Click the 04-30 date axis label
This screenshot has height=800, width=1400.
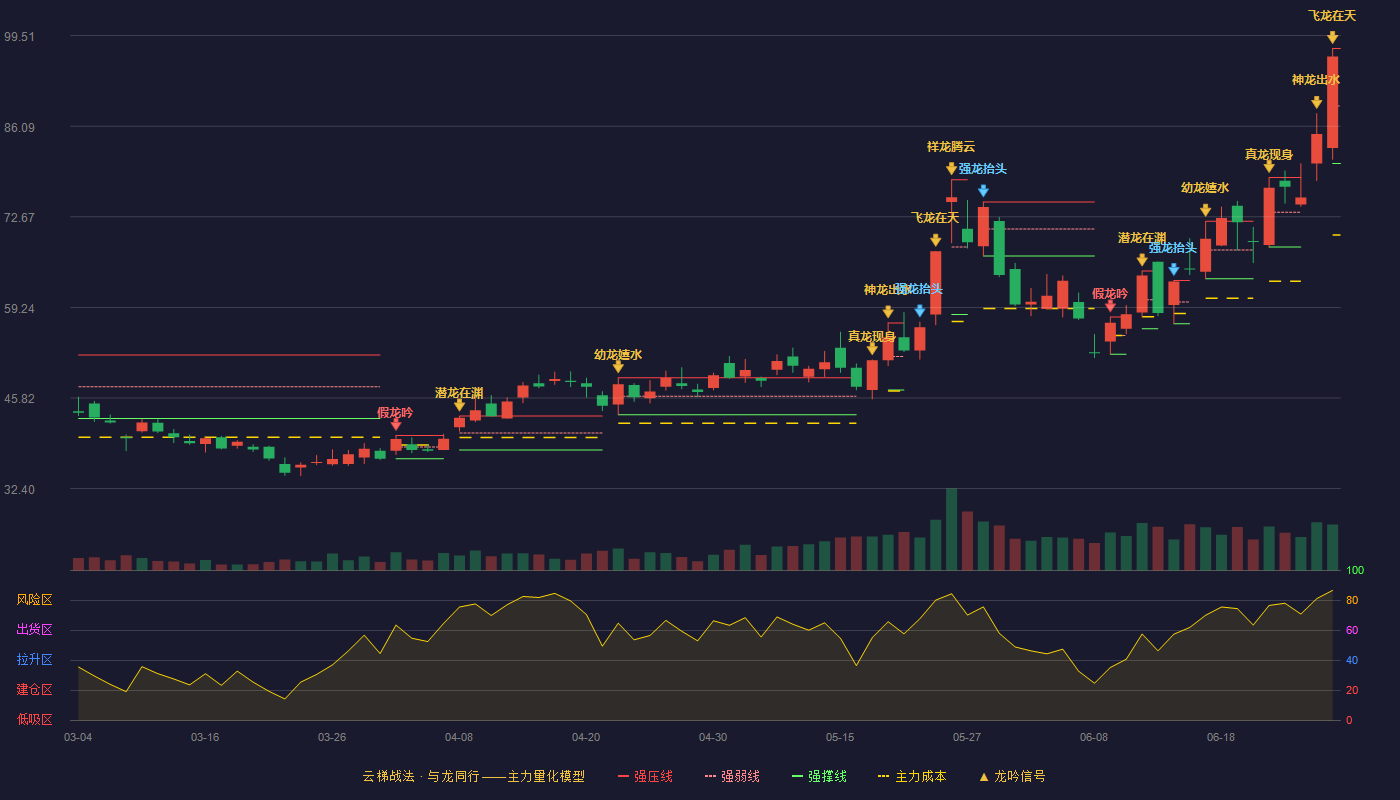pos(713,737)
